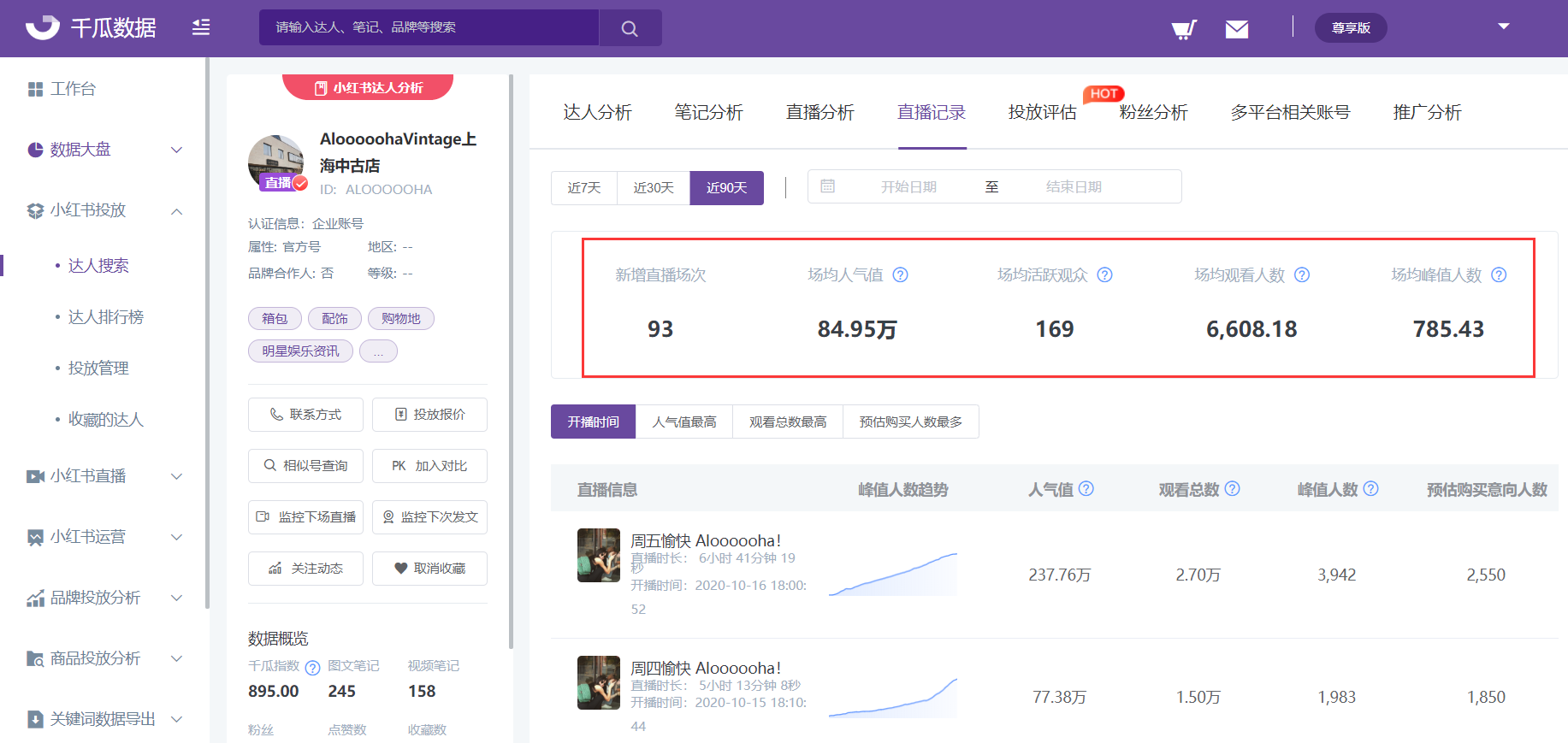Open the account dropdown arrow at top right
The width and height of the screenshot is (1568, 743).
(1504, 27)
